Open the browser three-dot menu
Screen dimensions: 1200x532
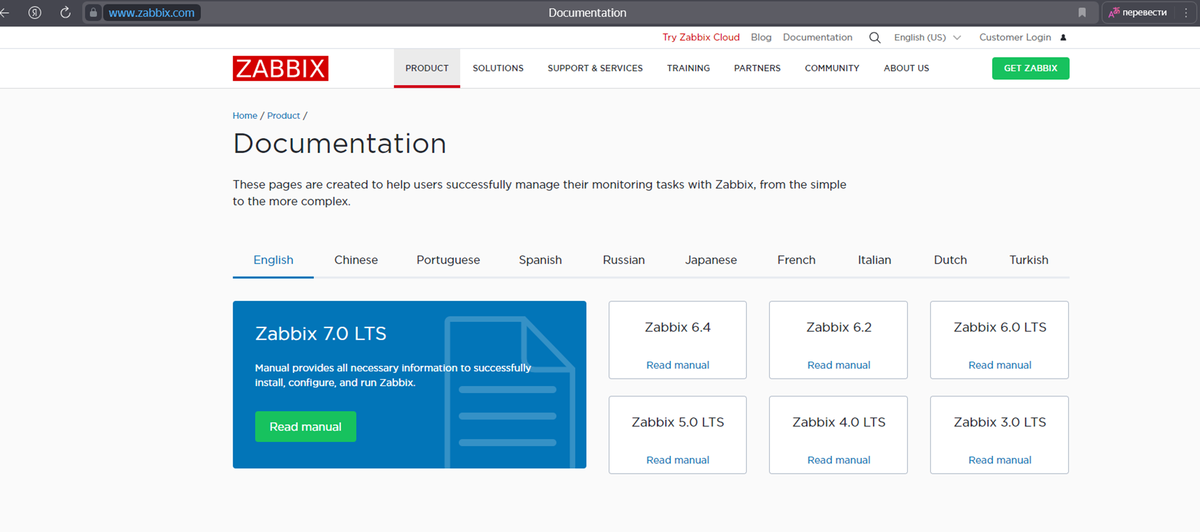tap(1184, 13)
